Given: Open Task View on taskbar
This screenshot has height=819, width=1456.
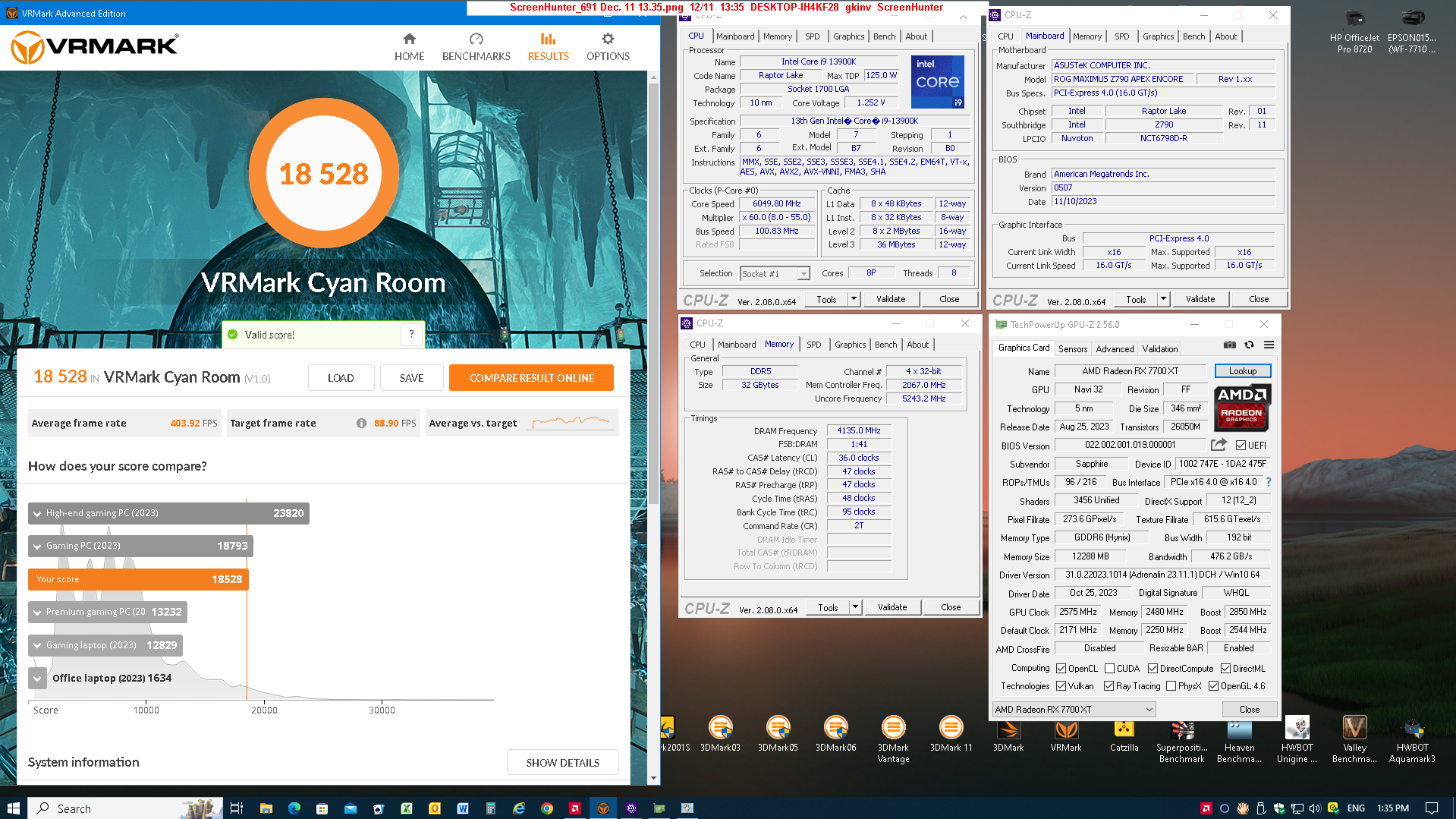Looking at the screenshot, I should (x=236, y=808).
